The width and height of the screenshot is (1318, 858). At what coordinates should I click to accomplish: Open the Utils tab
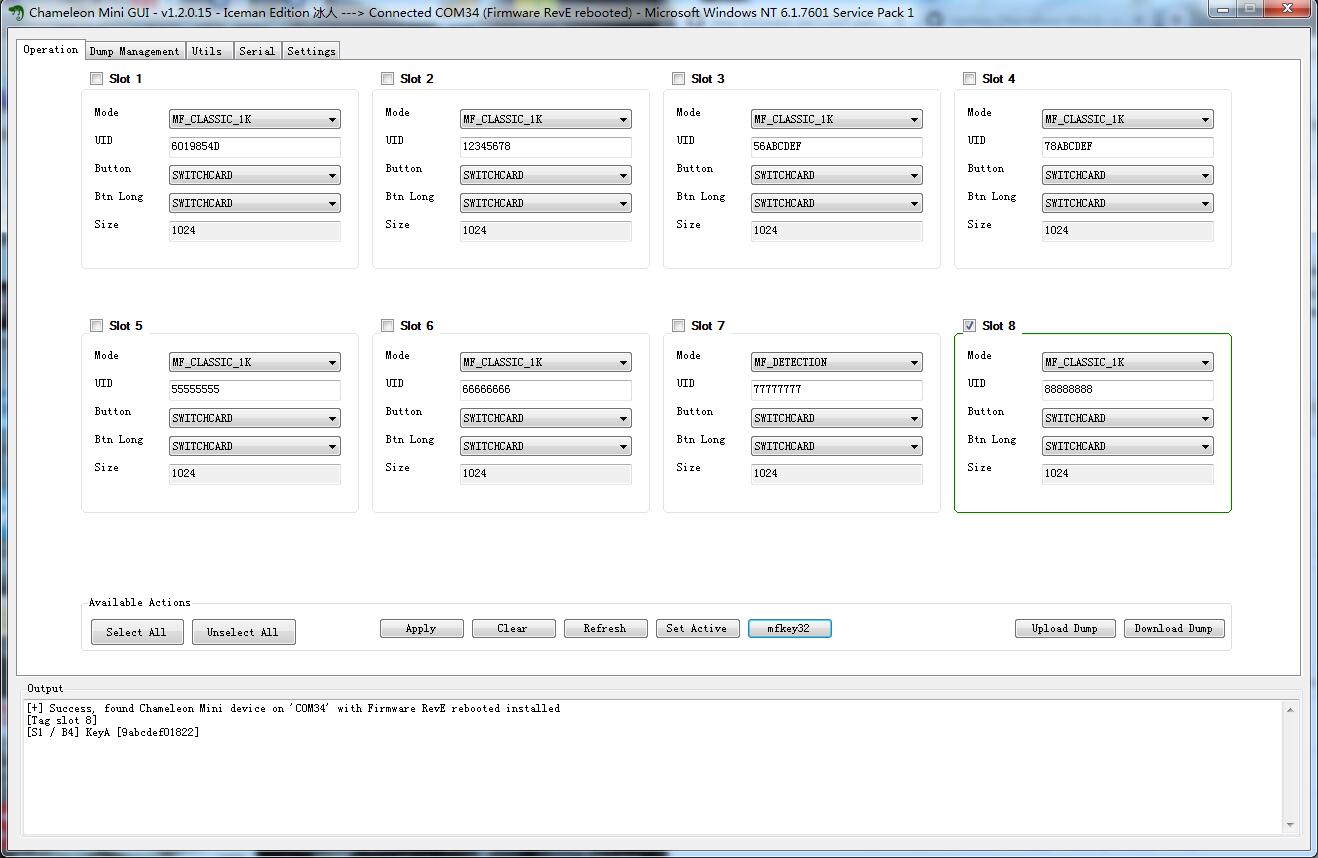208,50
